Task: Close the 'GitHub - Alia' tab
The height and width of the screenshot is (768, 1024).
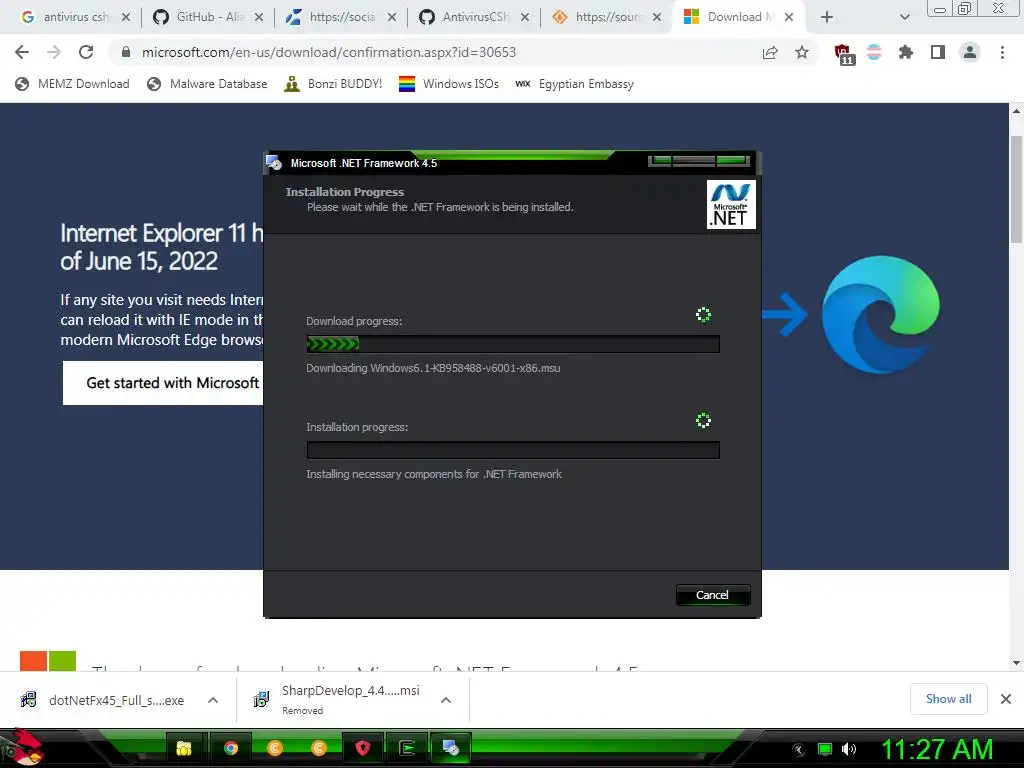Action: pos(259,17)
